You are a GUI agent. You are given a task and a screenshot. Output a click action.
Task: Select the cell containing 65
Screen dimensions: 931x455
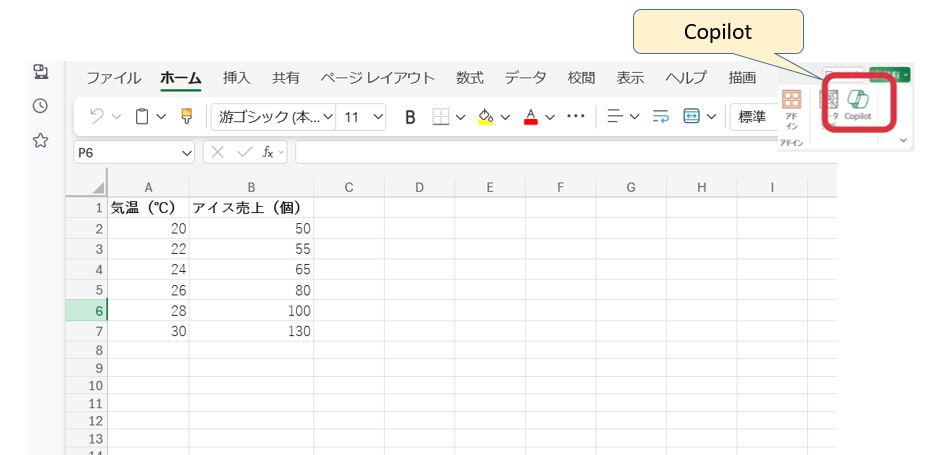252,269
